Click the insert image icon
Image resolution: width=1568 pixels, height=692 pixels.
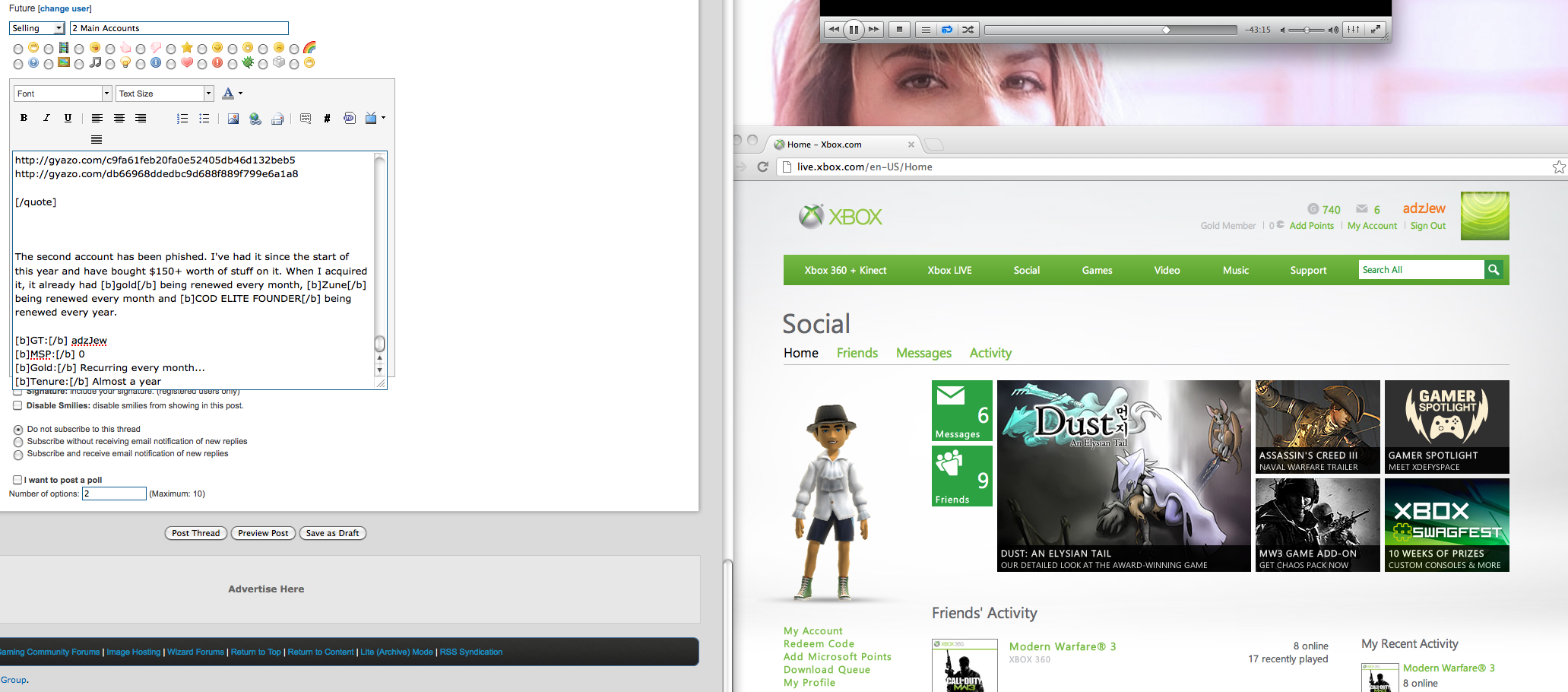pyautogui.click(x=233, y=118)
